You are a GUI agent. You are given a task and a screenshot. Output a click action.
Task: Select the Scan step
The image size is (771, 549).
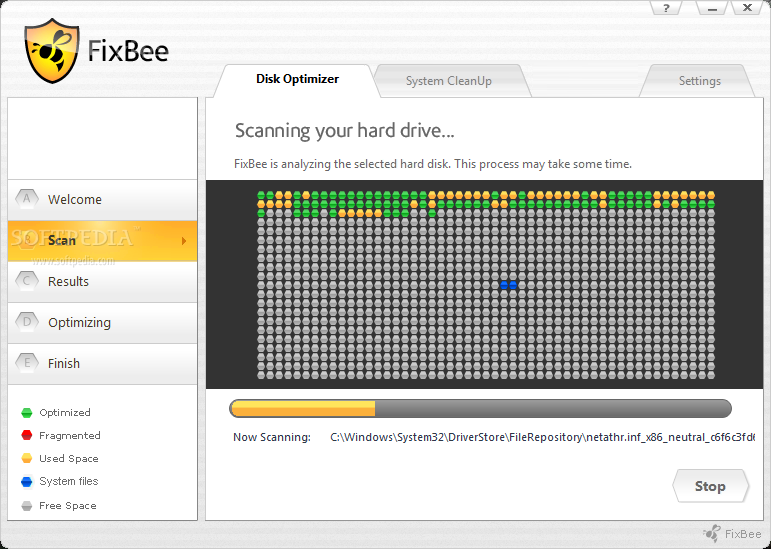pyautogui.click(x=102, y=241)
